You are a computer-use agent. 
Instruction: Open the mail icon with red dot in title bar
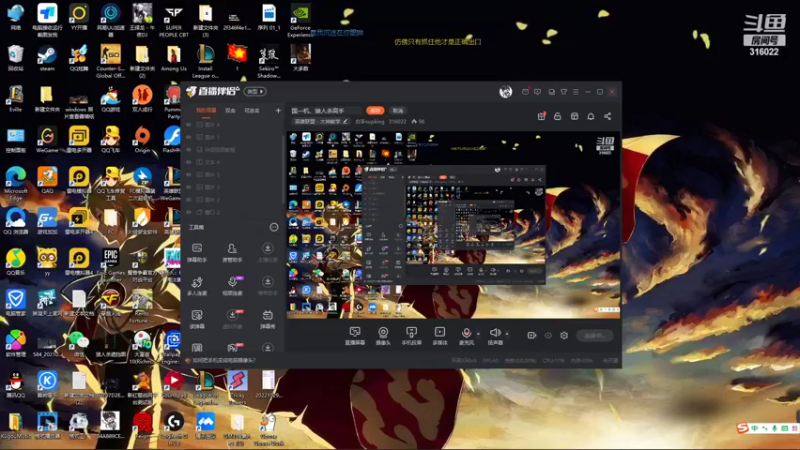[x=525, y=92]
